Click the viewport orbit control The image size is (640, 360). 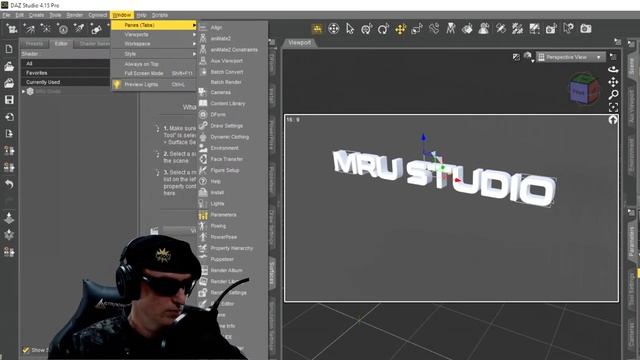[x=613, y=69]
